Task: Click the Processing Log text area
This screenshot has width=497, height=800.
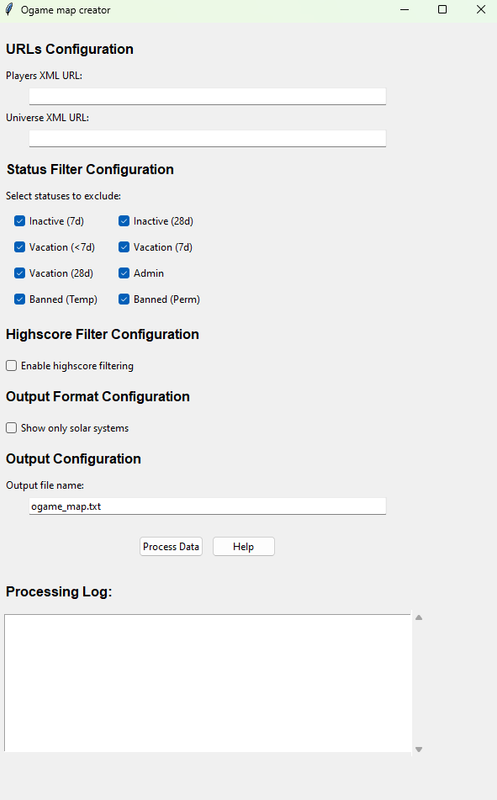Action: (208, 683)
